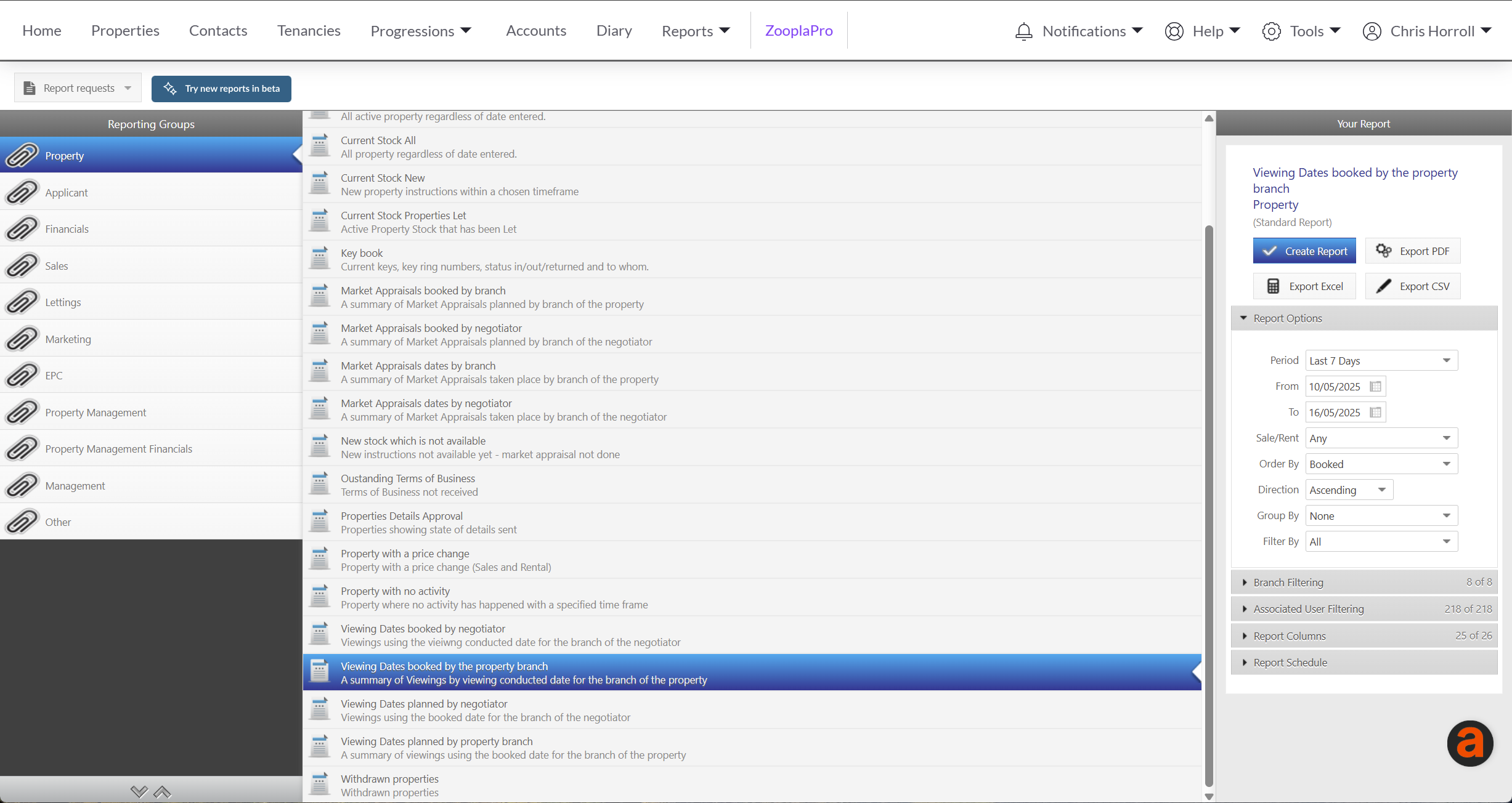Open the Group By dropdown showing None
This screenshot has height=803, width=1512.
coord(1381,515)
